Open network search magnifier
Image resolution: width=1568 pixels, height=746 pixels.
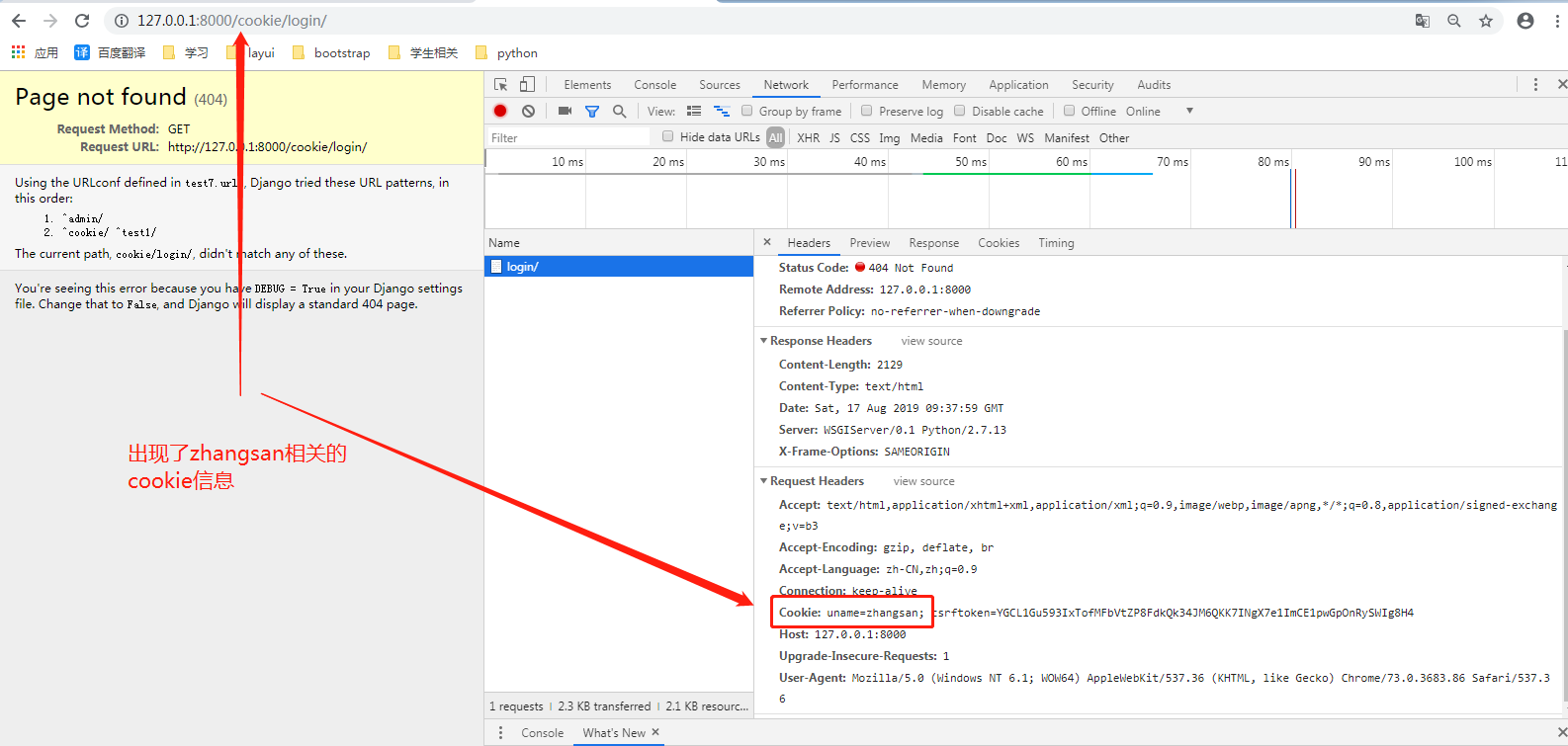pyautogui.click(x=620, y=112)
